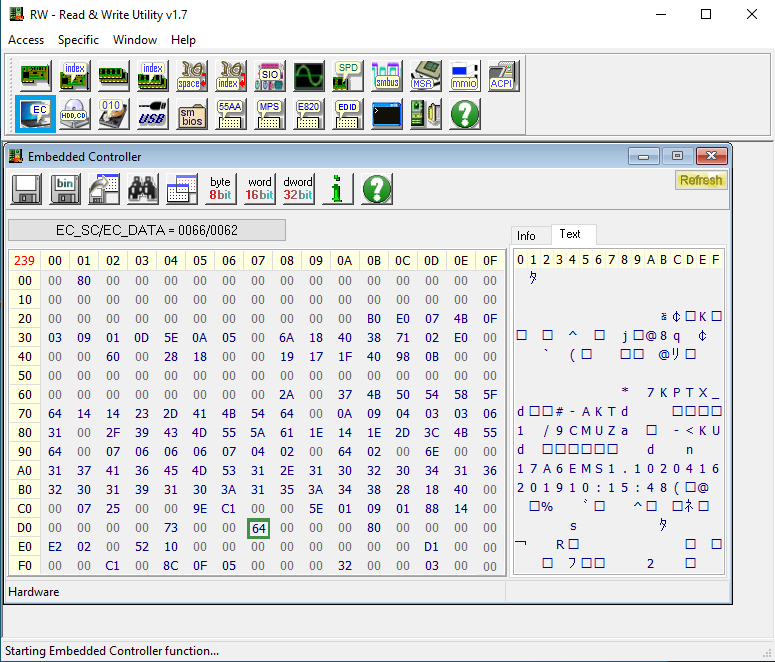Select the 6E cell in row 90
The image size is (775, 662).
431,452
